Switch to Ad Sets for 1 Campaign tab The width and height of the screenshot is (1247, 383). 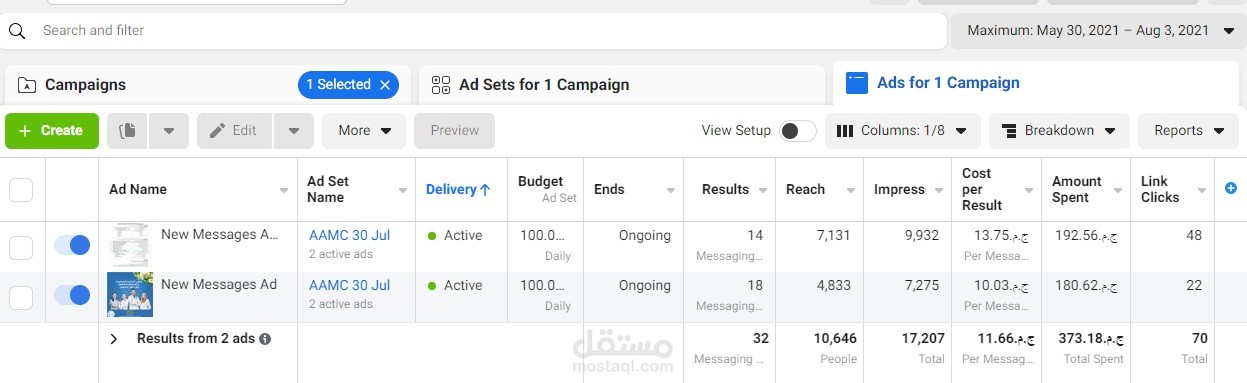click(621, 85)
